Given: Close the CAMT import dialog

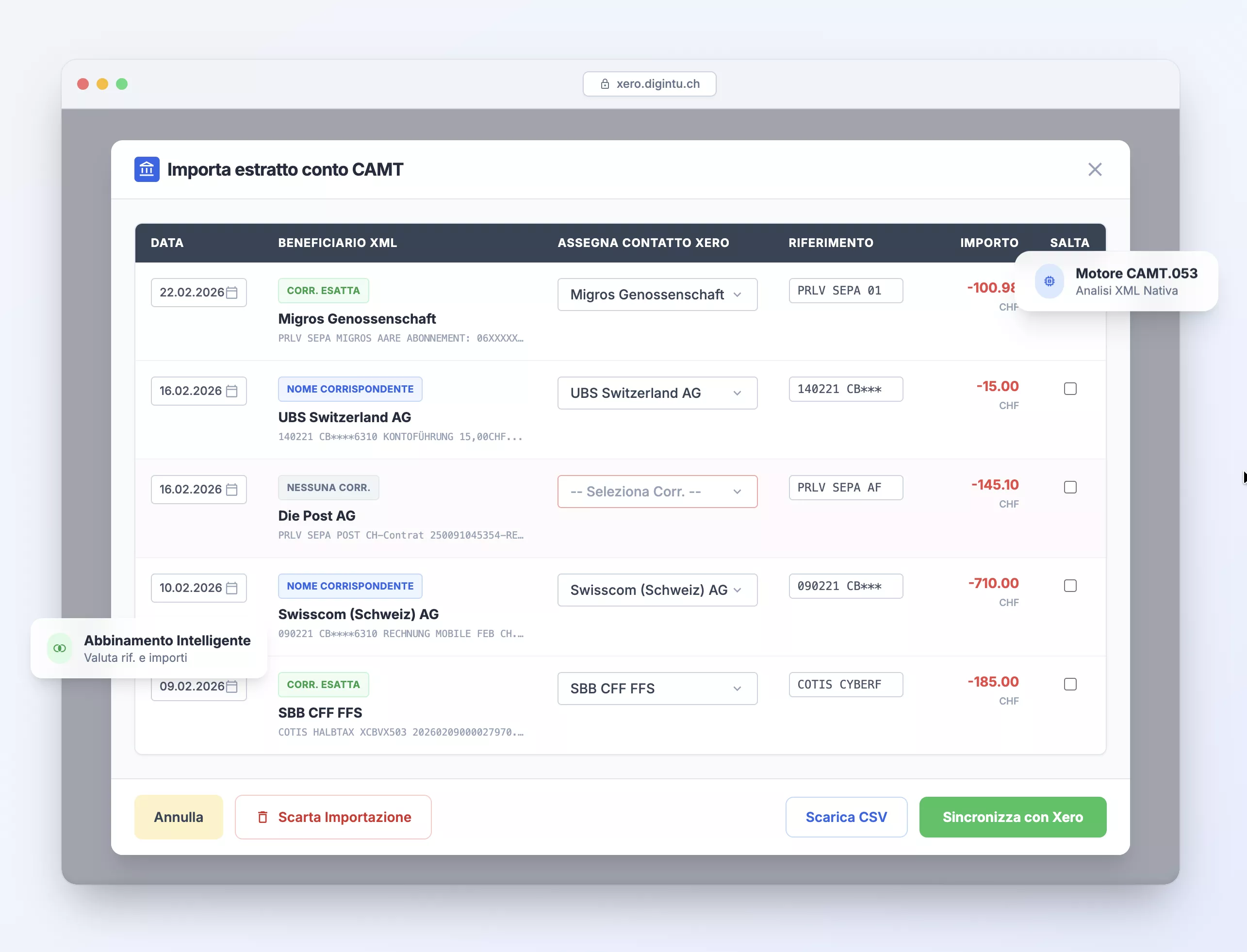Looking at the screenshot, I should [1095, 169].
